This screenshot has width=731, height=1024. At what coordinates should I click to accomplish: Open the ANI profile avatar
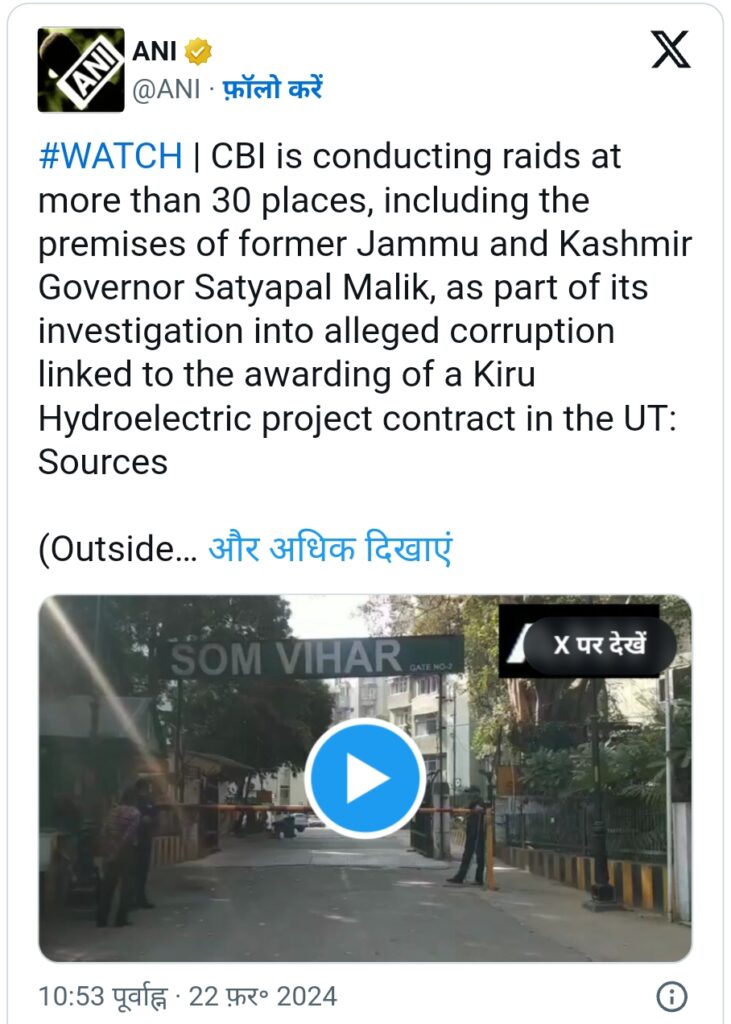[80, 70]
